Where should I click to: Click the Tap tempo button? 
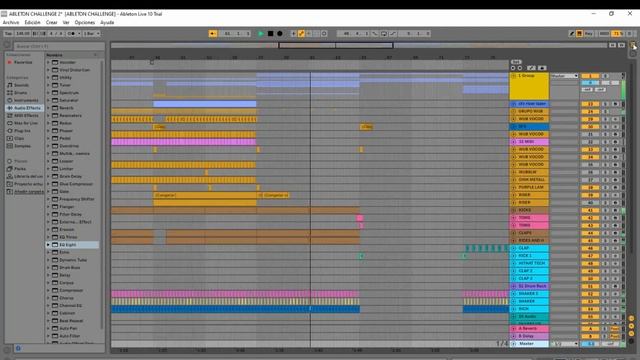tap(8, 33)
